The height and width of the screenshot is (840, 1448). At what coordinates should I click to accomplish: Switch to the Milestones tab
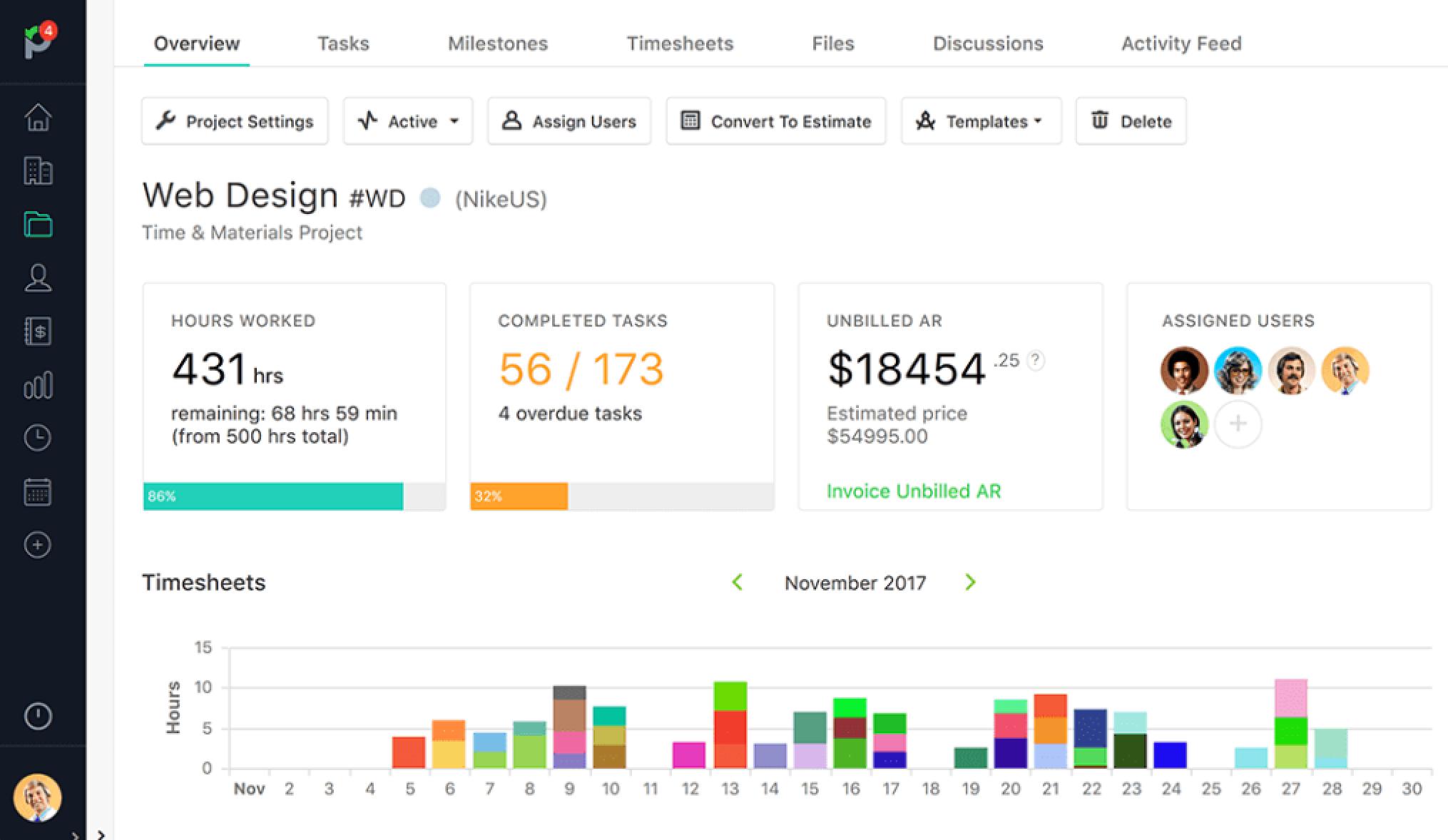497,43
